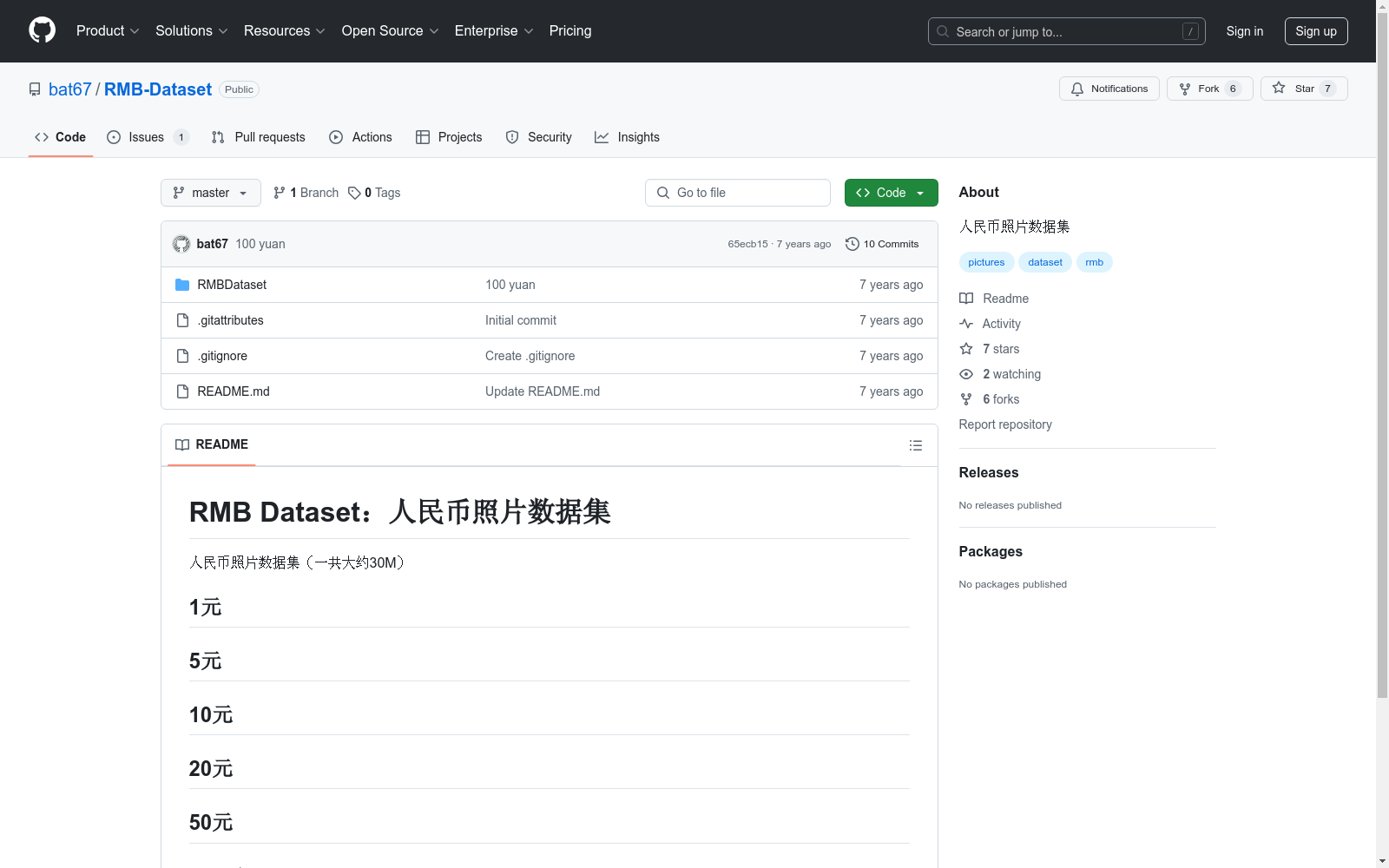The image size is (1389, 868).
Task: Click the pictures topic tag
Action: coord(986,262)
